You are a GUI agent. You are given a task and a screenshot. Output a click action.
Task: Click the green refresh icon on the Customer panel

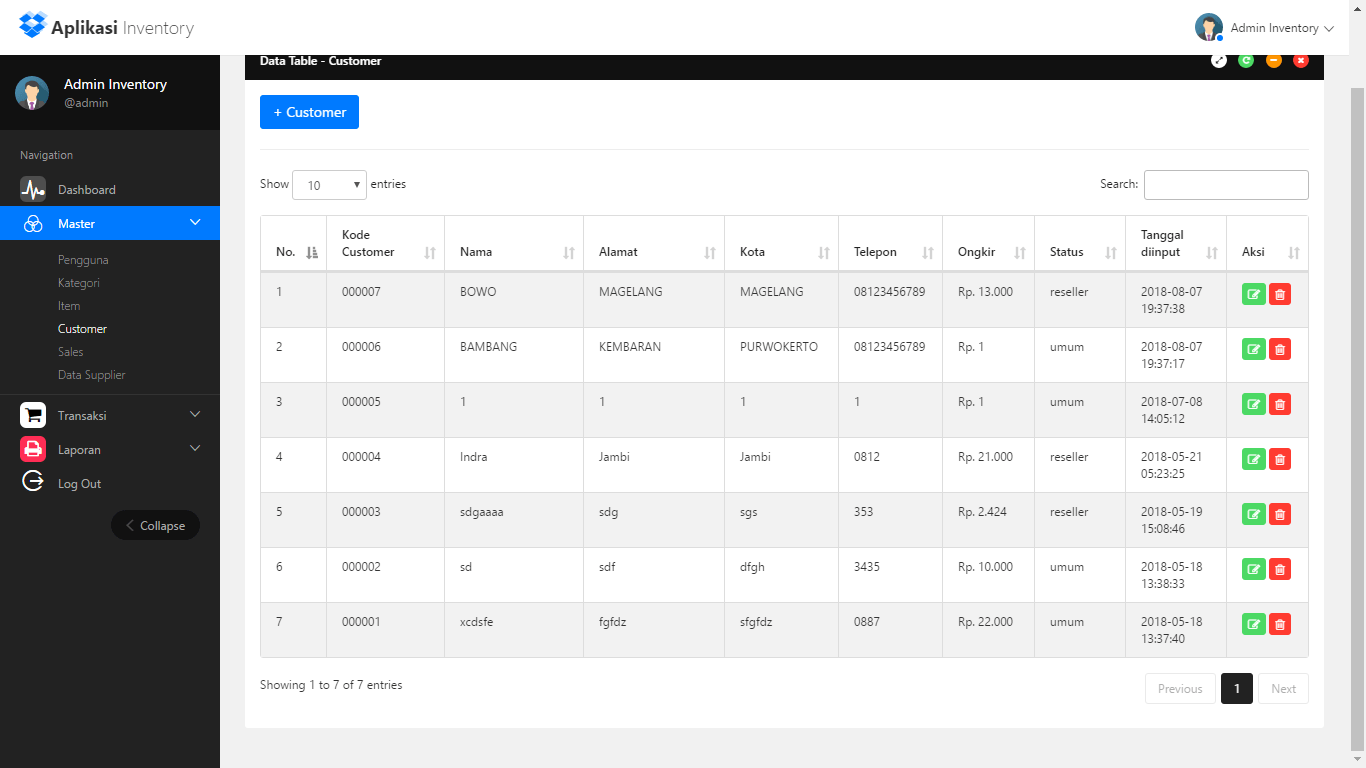coord(1246,60)
